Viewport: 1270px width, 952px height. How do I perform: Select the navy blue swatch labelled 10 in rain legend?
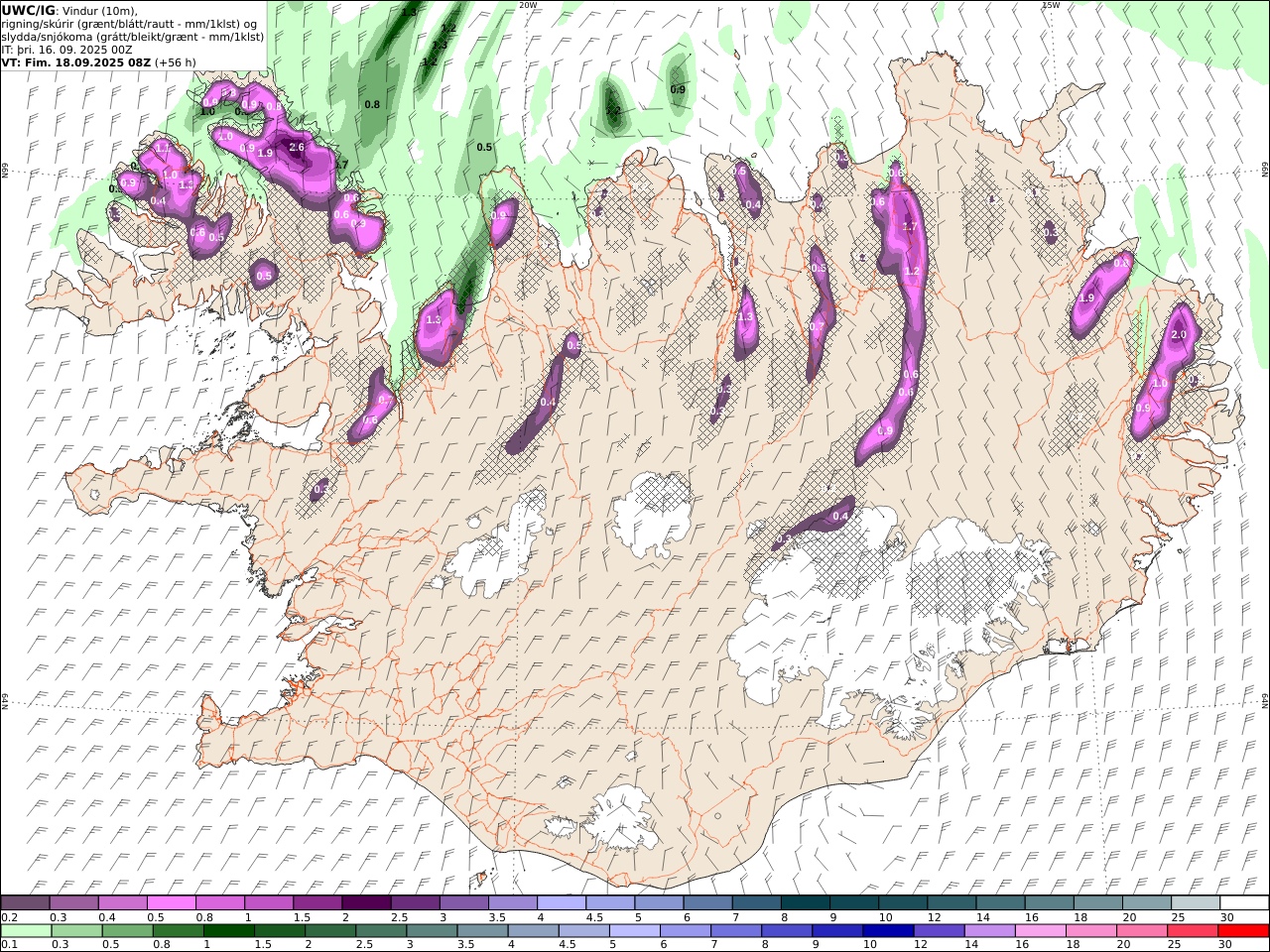(x=887, y=930)
